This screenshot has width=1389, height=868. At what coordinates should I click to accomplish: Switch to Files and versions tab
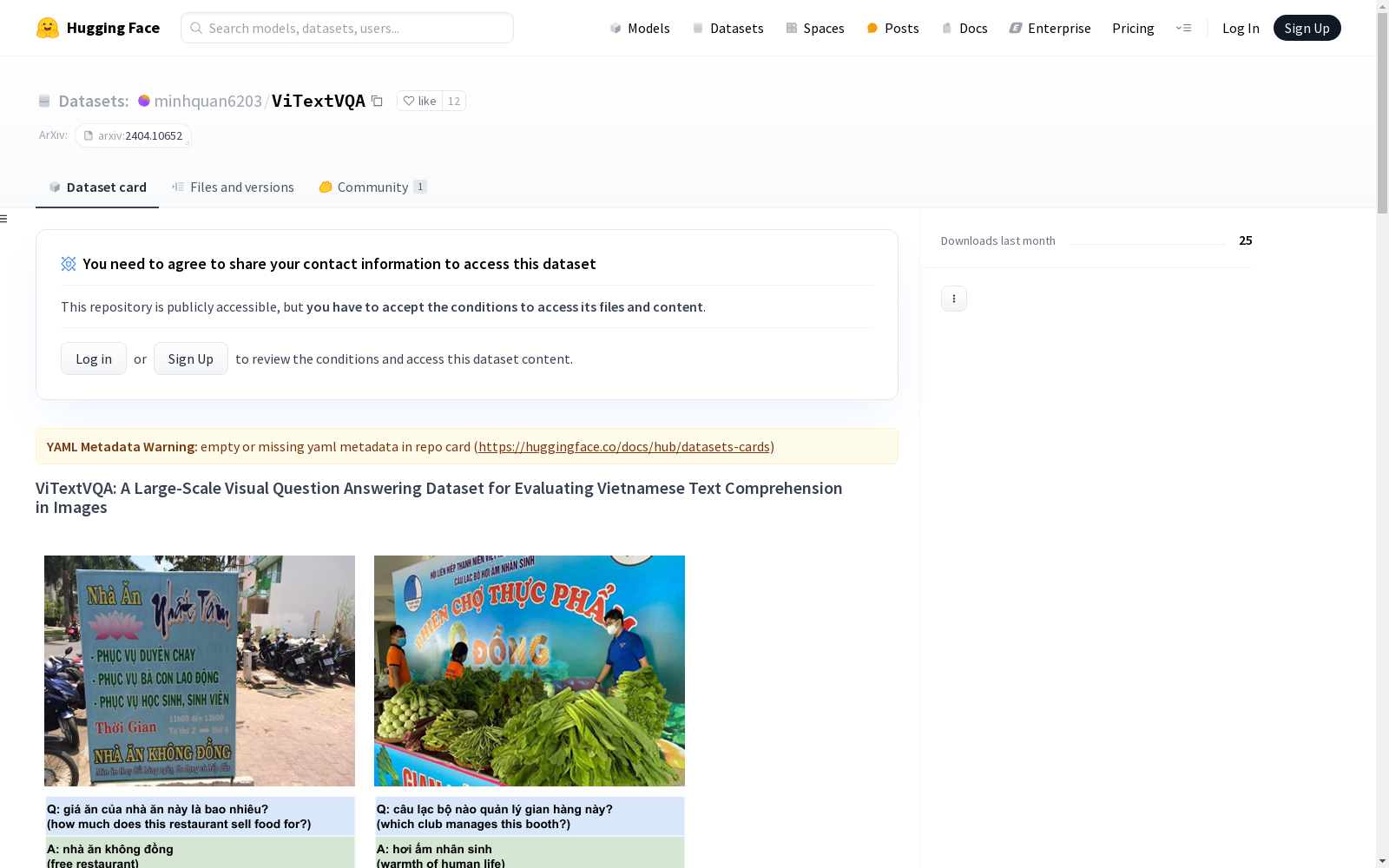[233, 187]
